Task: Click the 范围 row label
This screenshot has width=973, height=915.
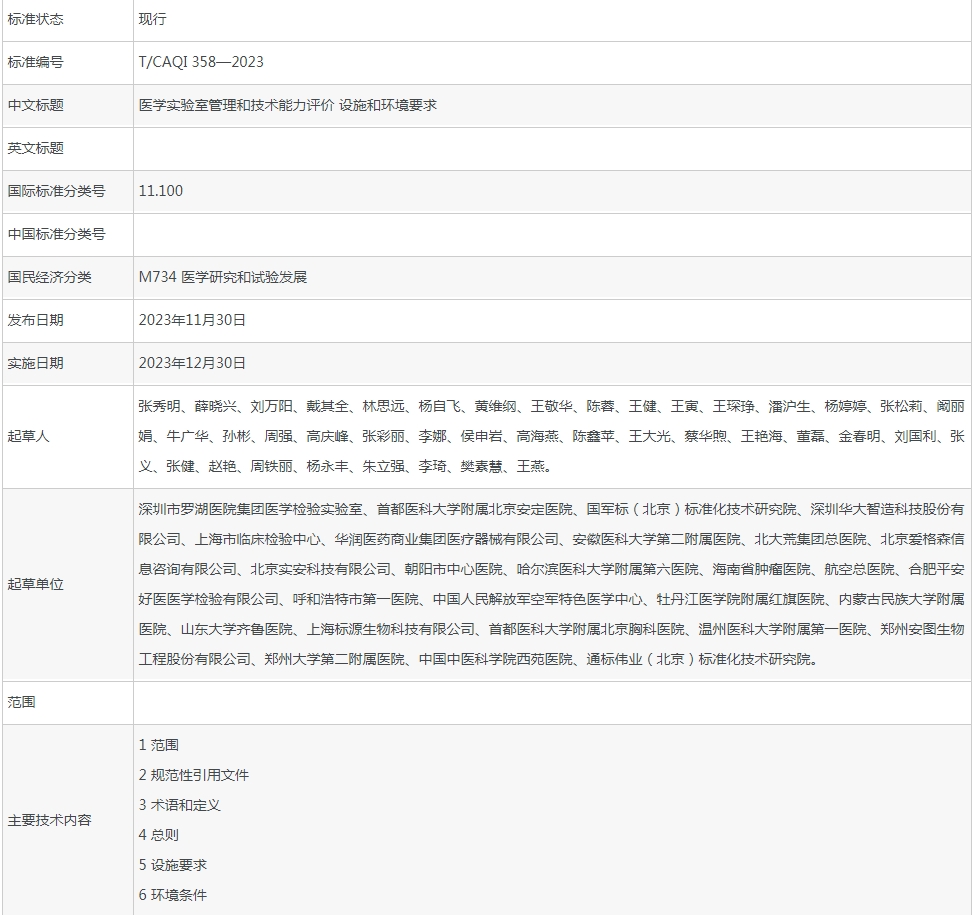Action: click(x=21, y=702)
